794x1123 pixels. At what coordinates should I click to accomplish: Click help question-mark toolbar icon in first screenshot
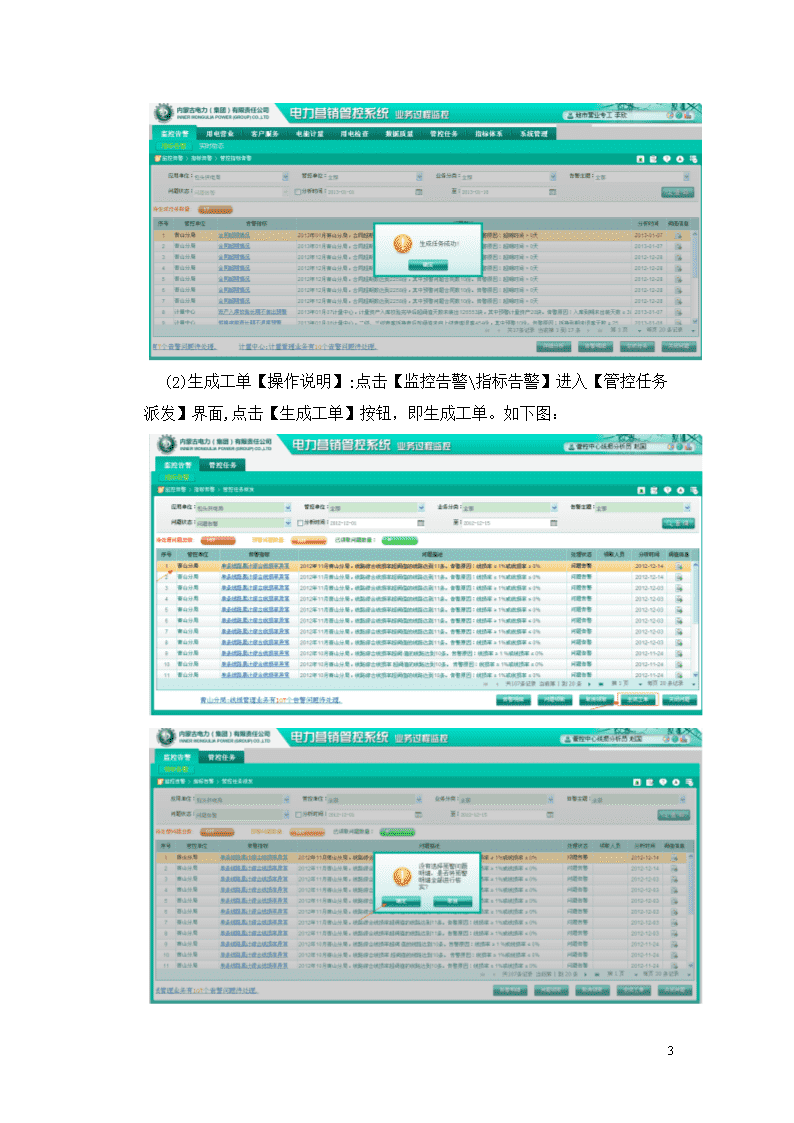(667, 159)
